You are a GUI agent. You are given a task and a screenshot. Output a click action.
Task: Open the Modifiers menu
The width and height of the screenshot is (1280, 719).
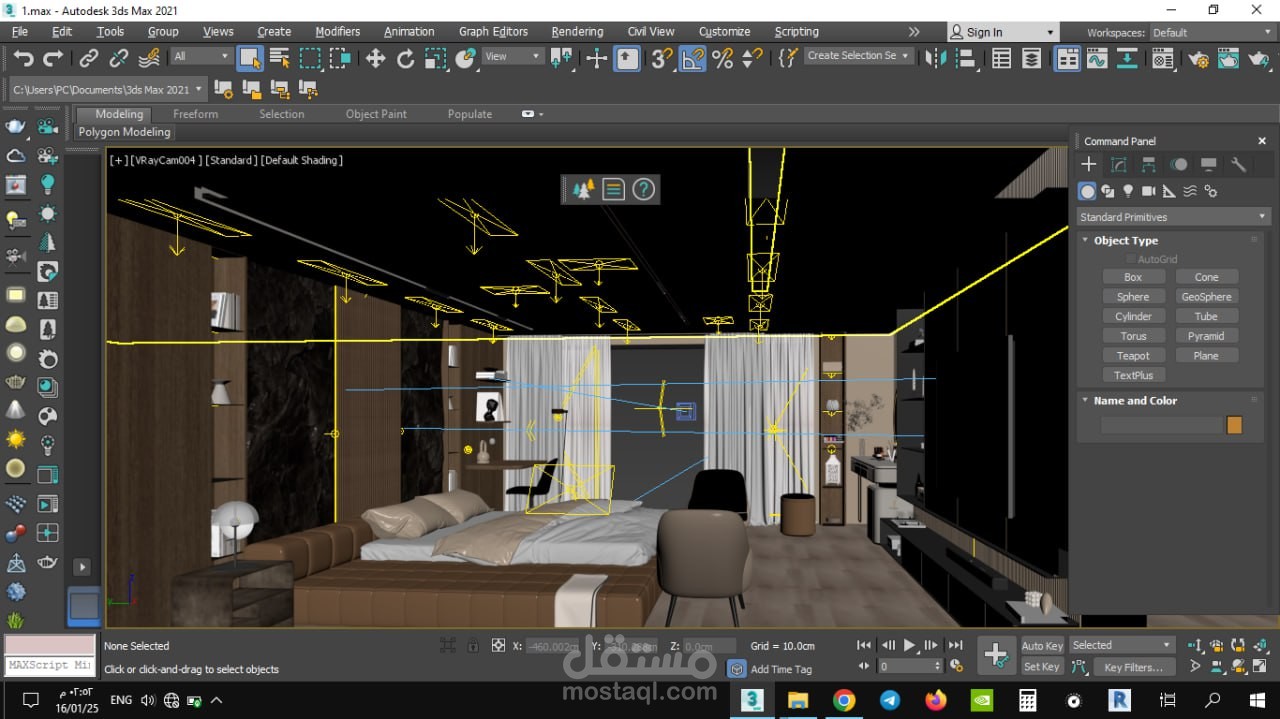[337, 32]
